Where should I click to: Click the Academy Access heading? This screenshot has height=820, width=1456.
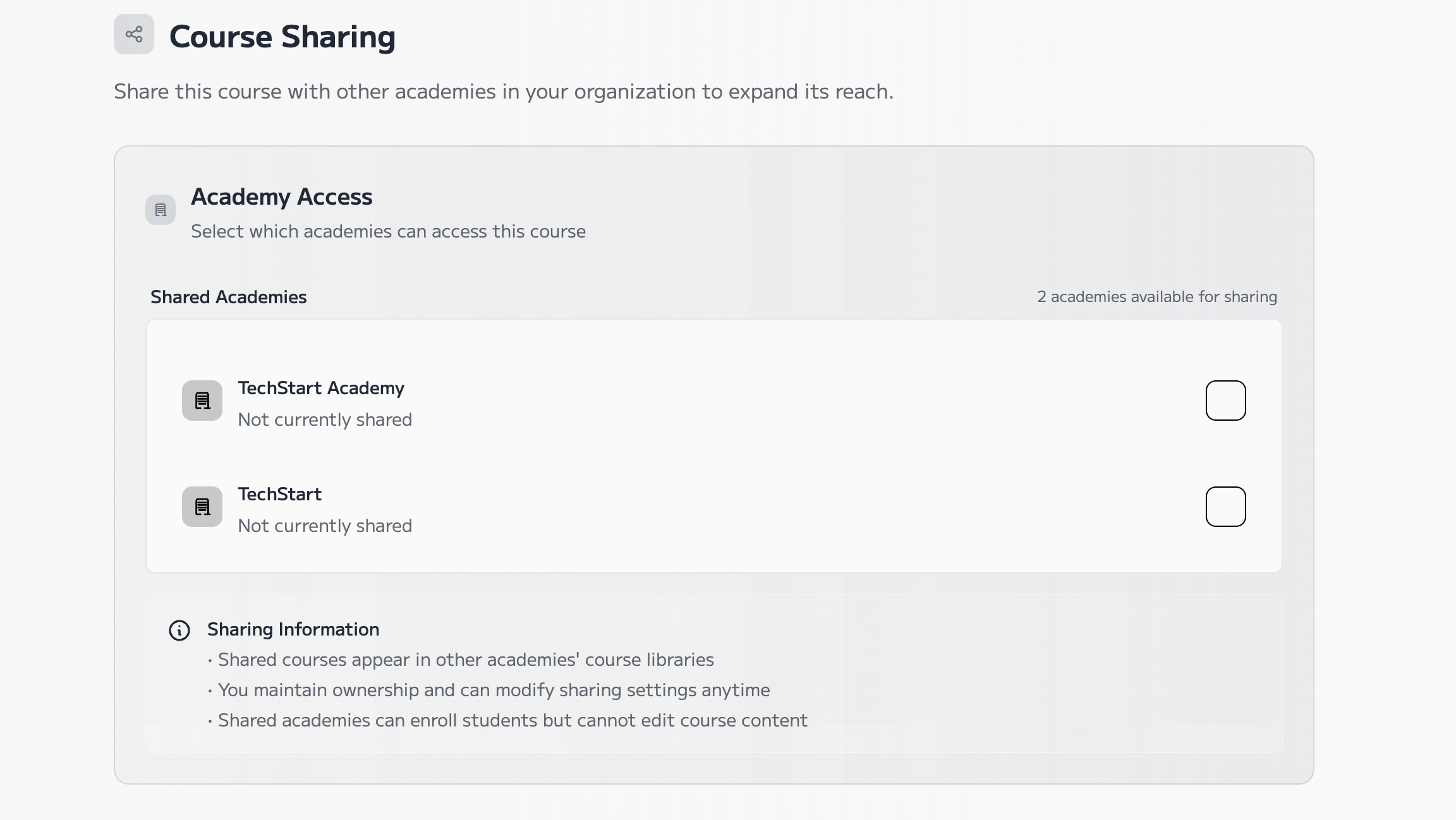click(281, 196)
